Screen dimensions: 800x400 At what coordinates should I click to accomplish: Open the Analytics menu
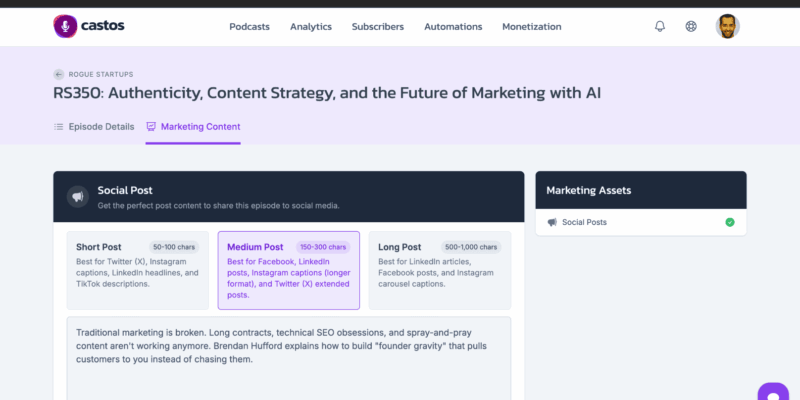pyautogui.click(x=311, y=27)
